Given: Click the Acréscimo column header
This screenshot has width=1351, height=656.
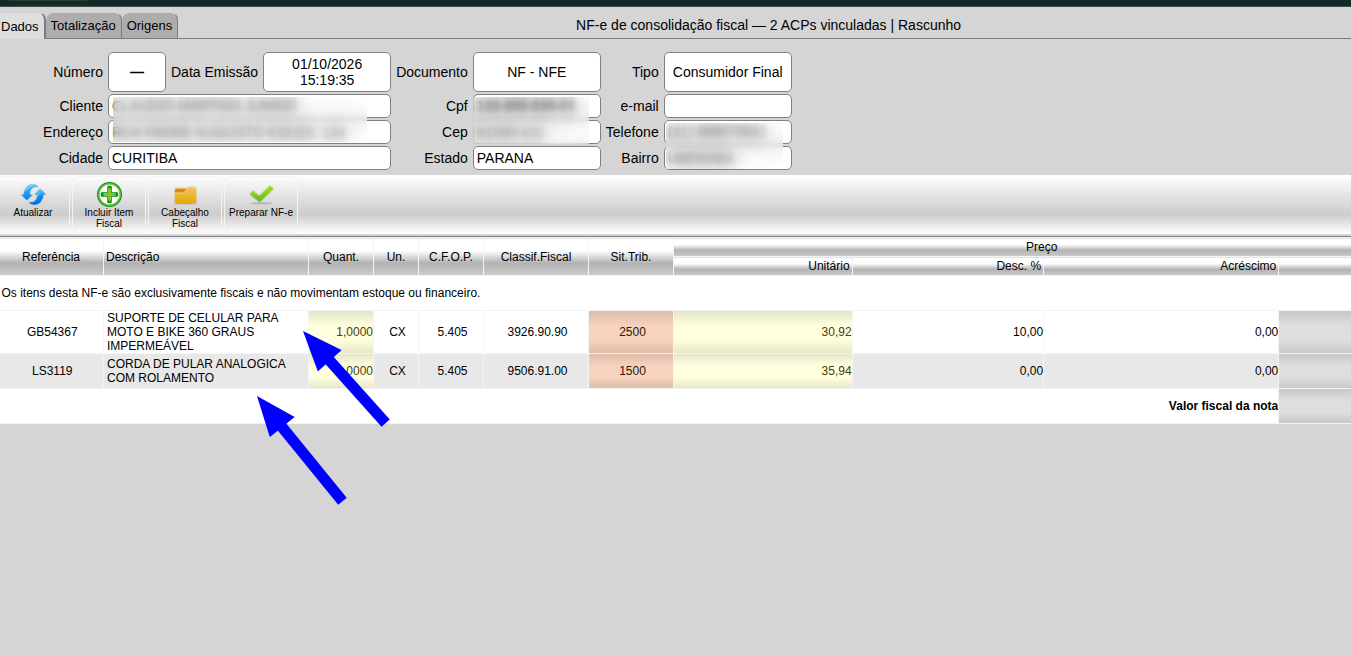Looking at the screenshot, I should (1161, 266).
